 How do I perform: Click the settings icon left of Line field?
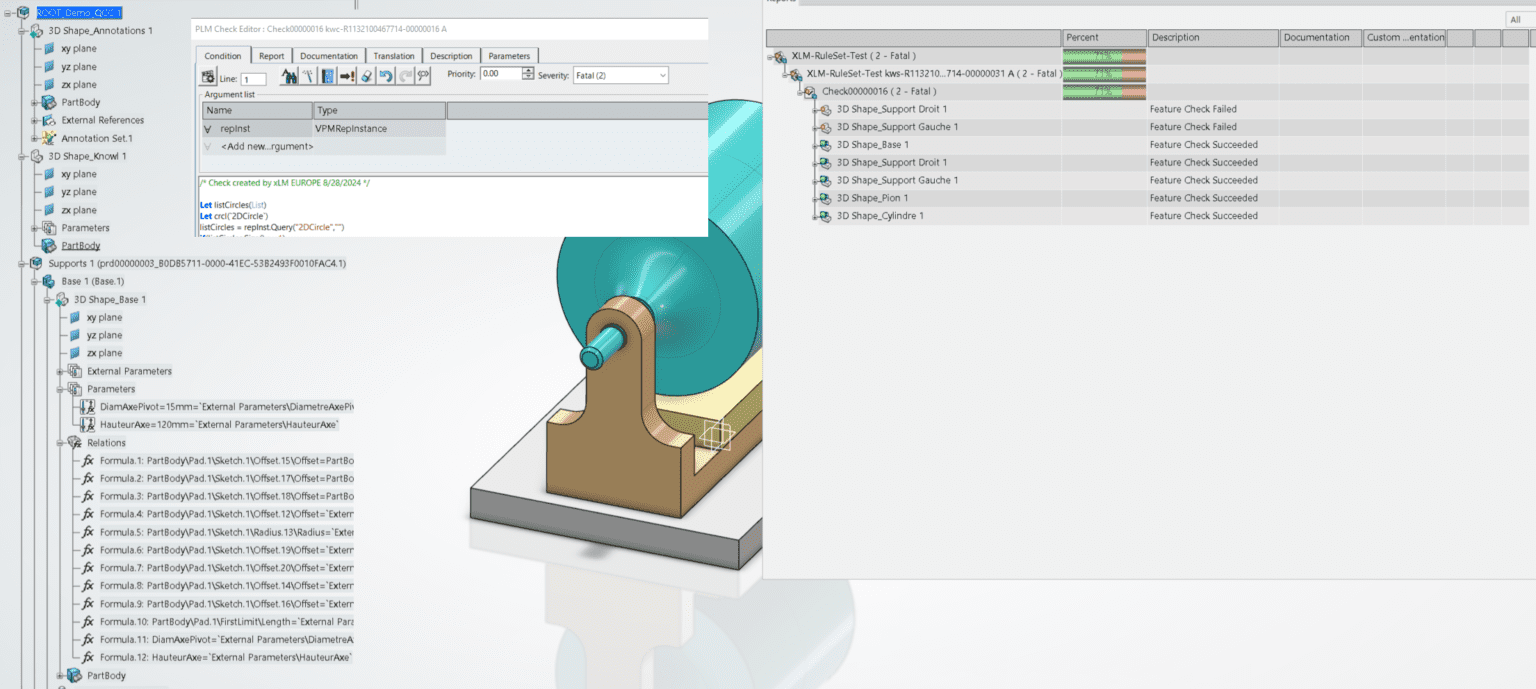pos(208,77)
